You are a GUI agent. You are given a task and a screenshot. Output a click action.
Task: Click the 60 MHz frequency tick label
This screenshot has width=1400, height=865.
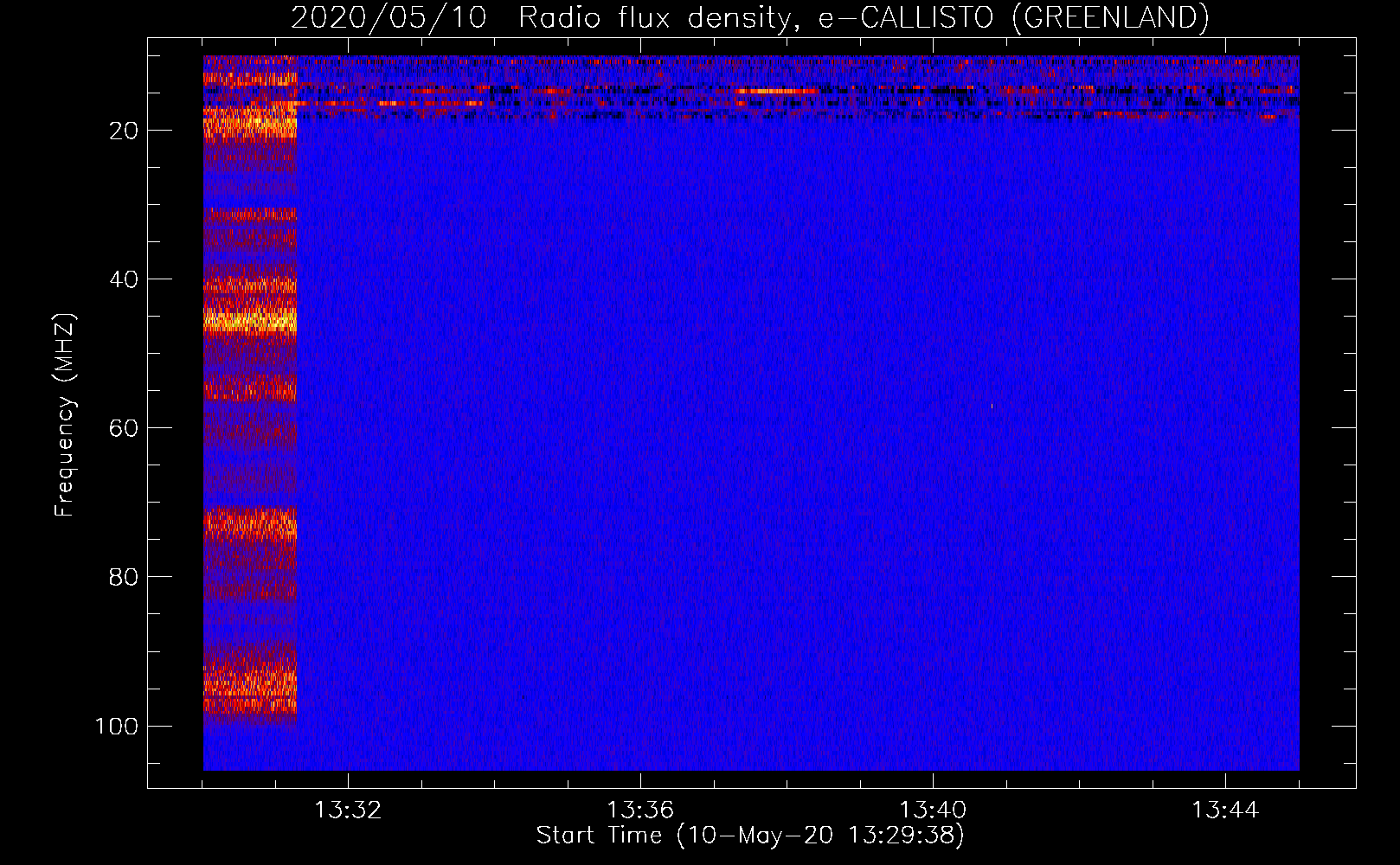124,428
